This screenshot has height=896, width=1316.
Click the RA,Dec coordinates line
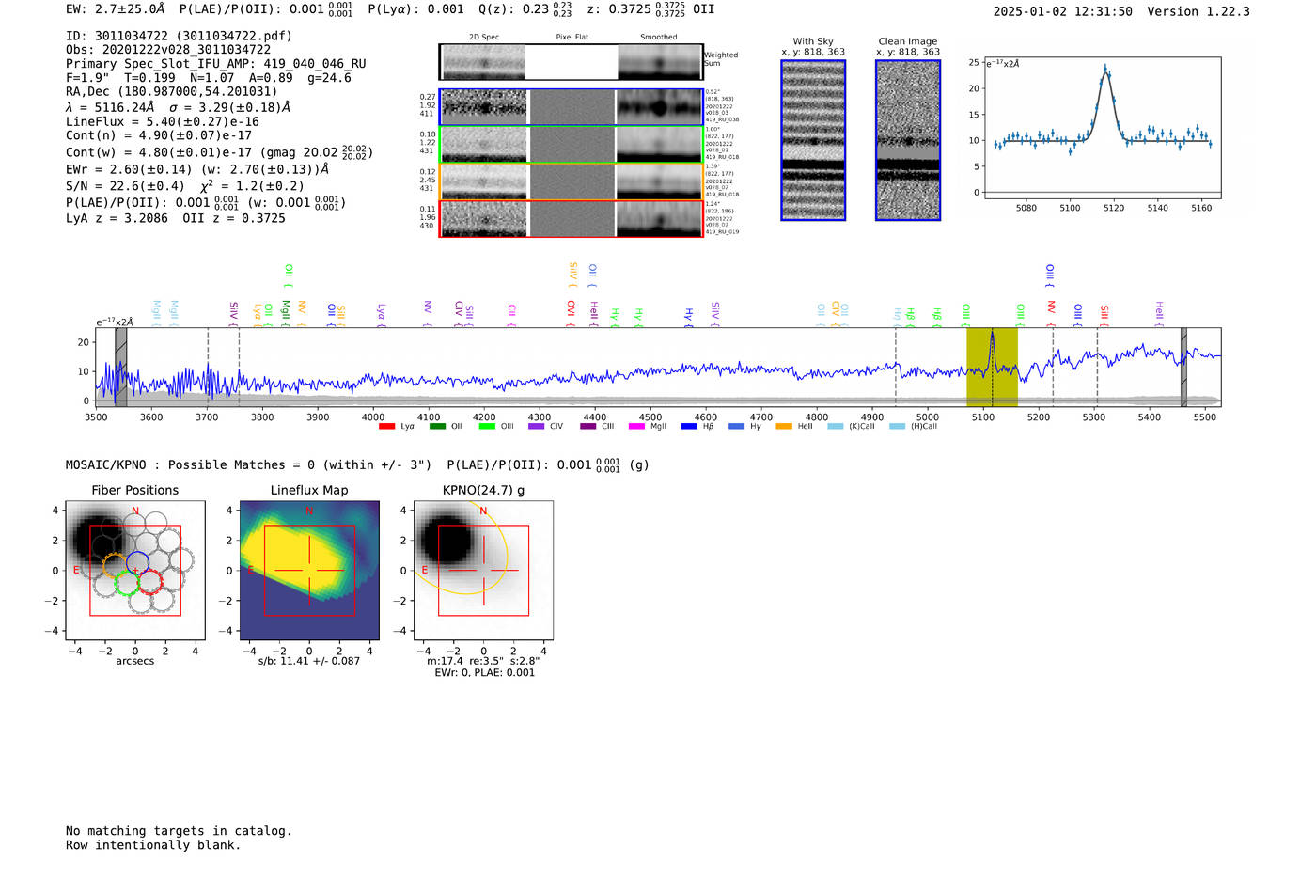coord(171,92)
